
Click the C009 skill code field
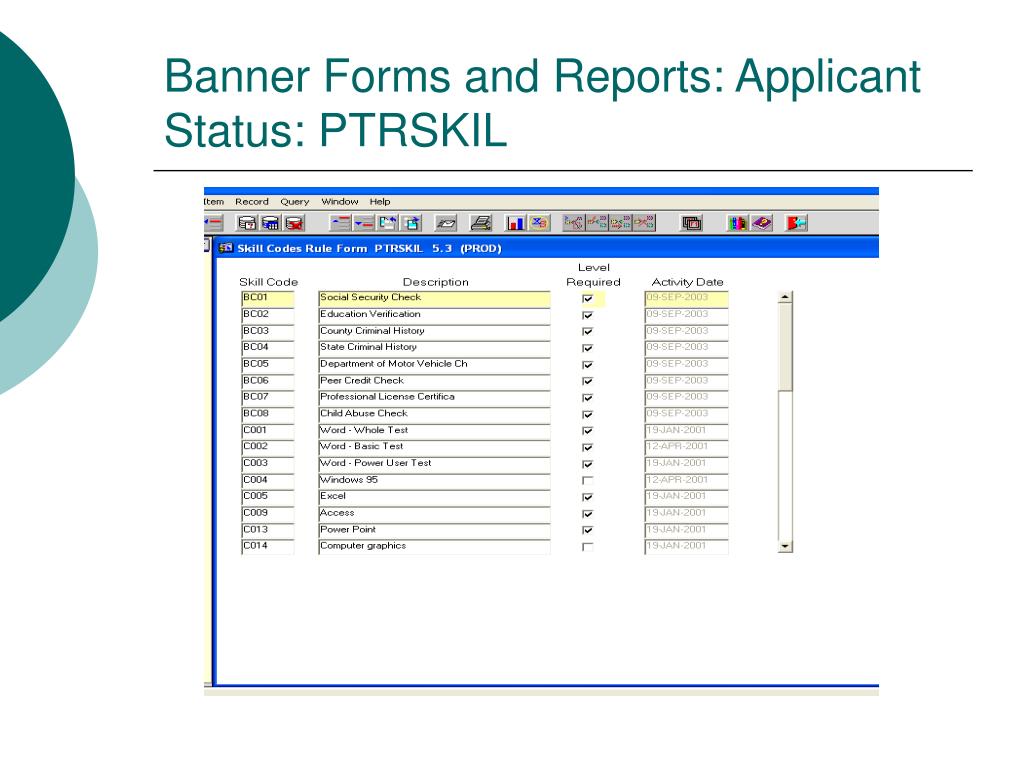click(x=268, y=514)
